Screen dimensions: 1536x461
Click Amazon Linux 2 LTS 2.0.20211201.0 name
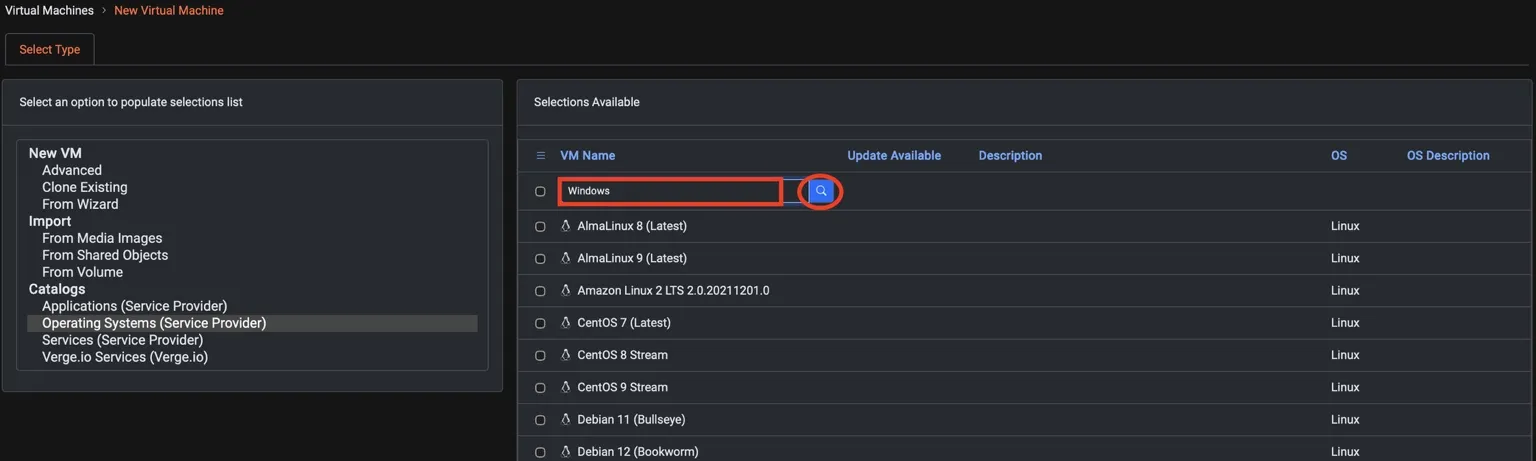click(673, 290)
